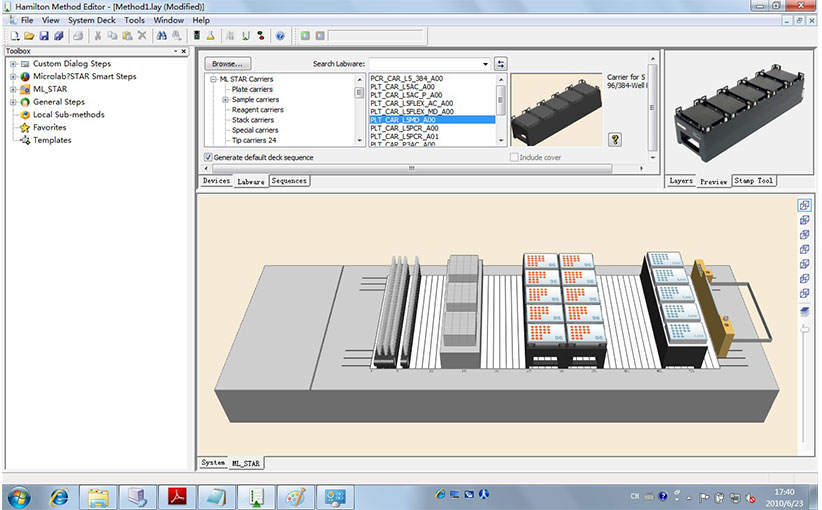Expand Custom Dialog Steps in Toolbox
This screenshot has width=822, height=510.
[x=13, y=64]
